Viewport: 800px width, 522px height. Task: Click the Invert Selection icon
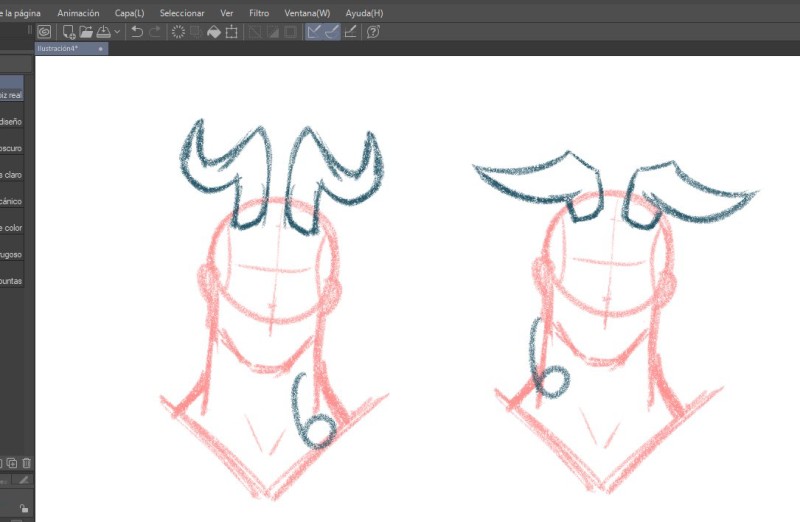tap(273, 32)
